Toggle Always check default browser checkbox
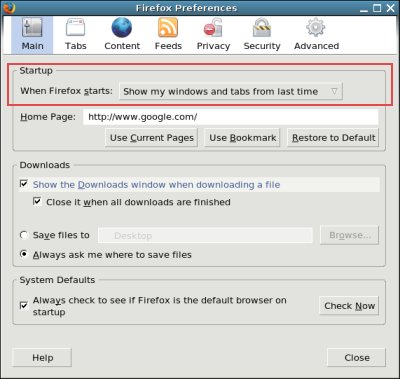 (x=24, y=305)
